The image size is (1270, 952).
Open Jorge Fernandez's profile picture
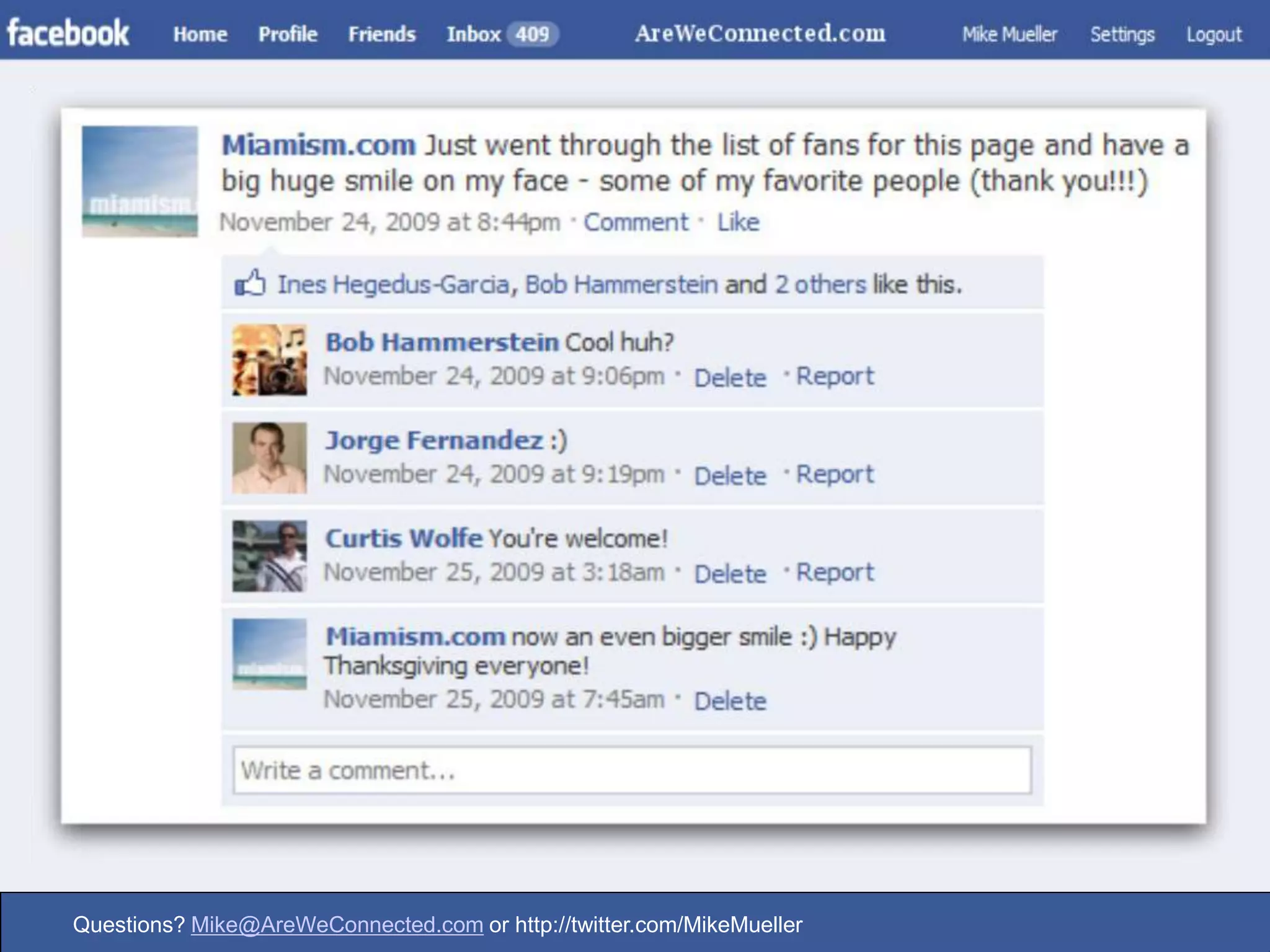[x=269, y=458]
